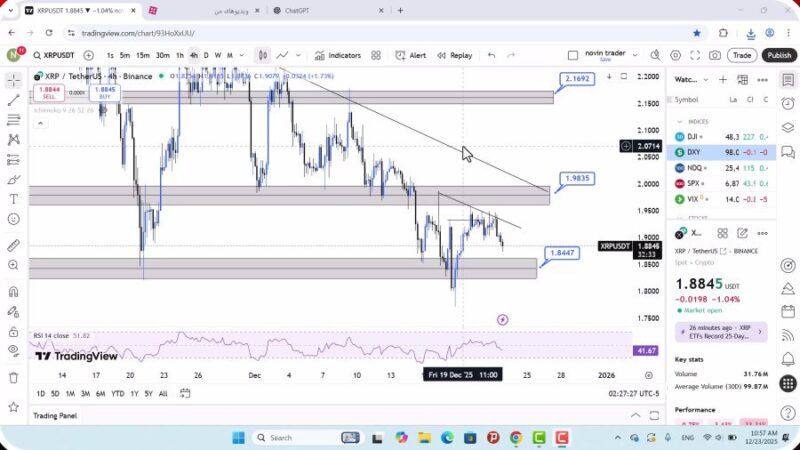
Task: Take a chart snapshot with camera icon
Action: 715,55
